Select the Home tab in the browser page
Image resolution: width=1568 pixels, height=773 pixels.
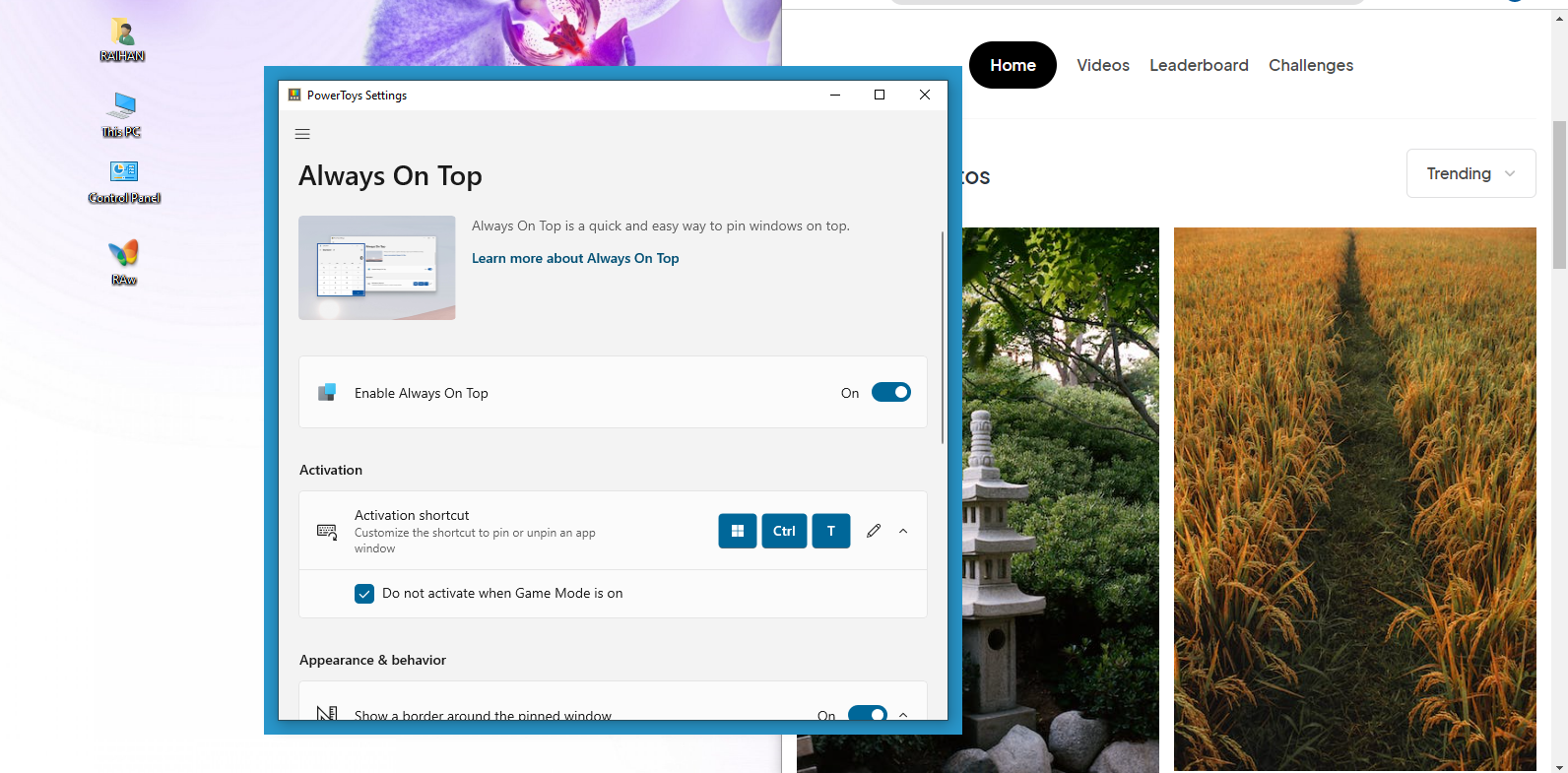tap(1013, 65)
